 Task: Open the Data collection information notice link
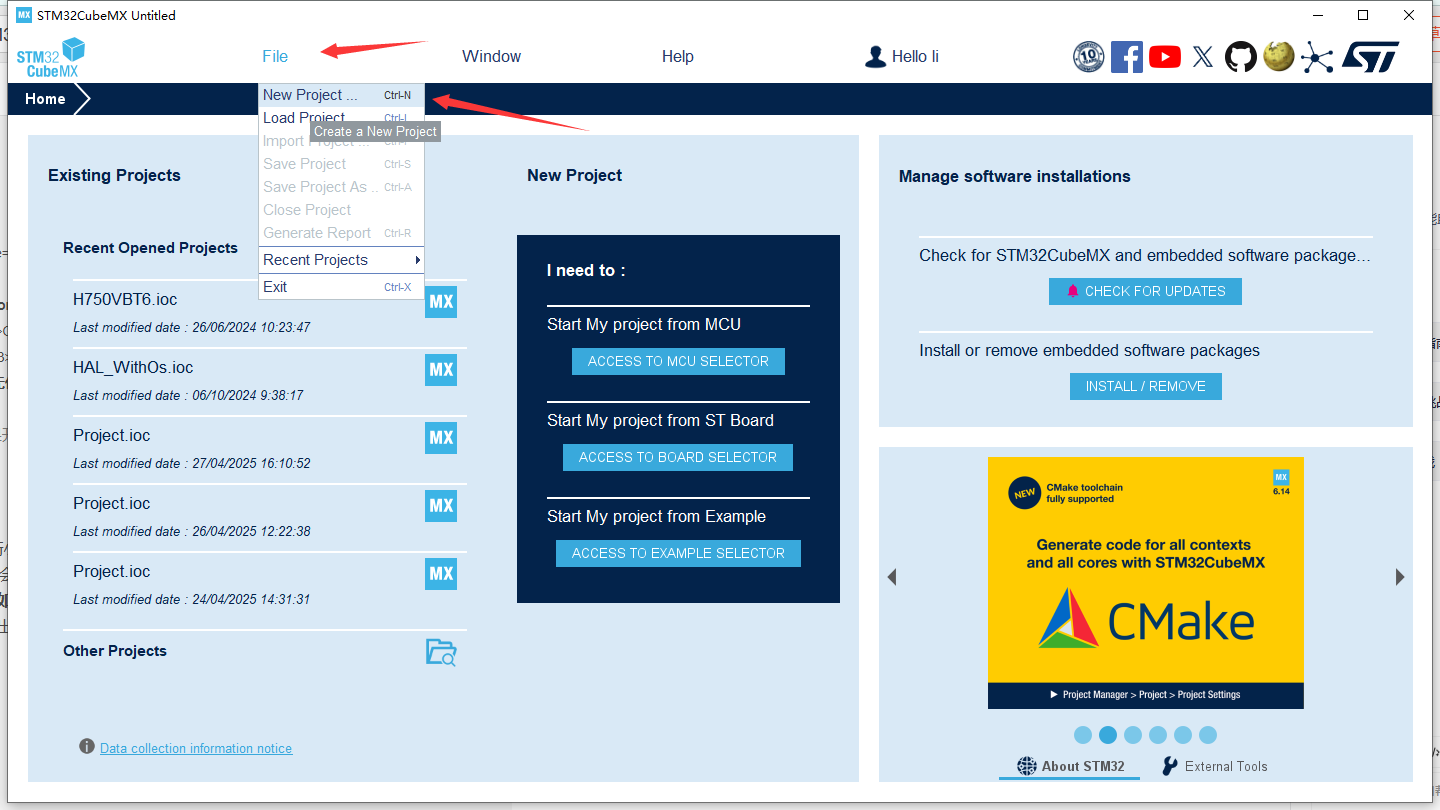point(196,748)
